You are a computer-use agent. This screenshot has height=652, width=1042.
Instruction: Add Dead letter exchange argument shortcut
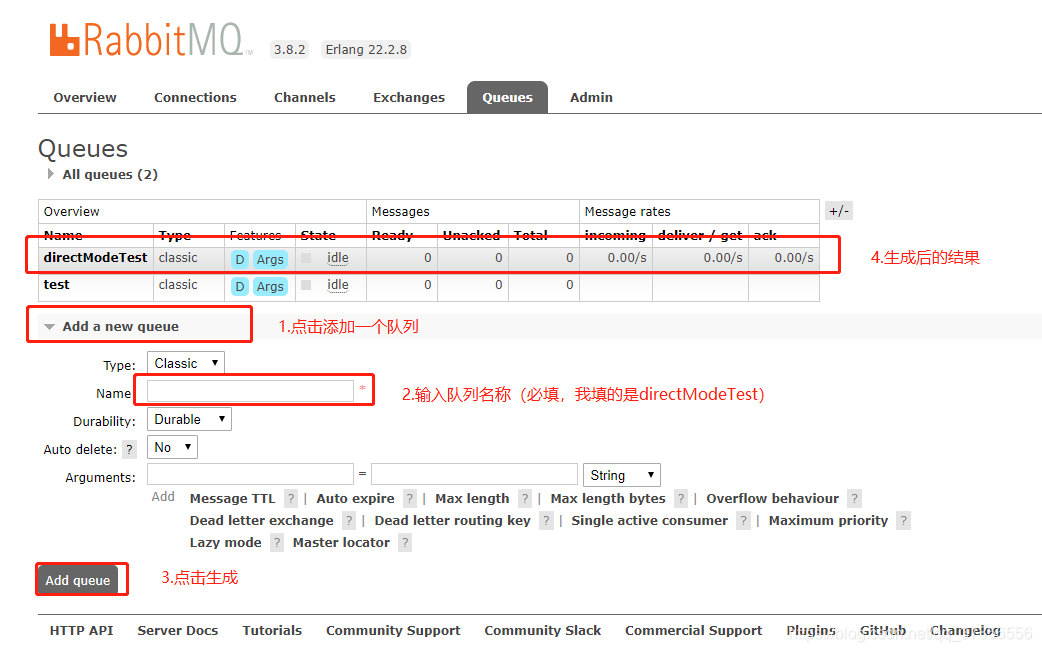262,520
